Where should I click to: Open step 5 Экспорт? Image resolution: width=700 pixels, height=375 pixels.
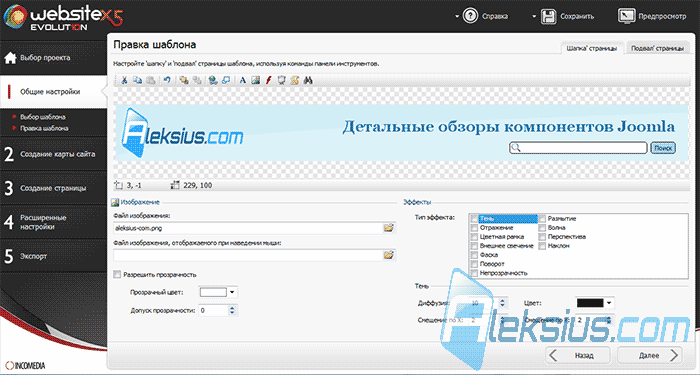(x=53, y=256)
